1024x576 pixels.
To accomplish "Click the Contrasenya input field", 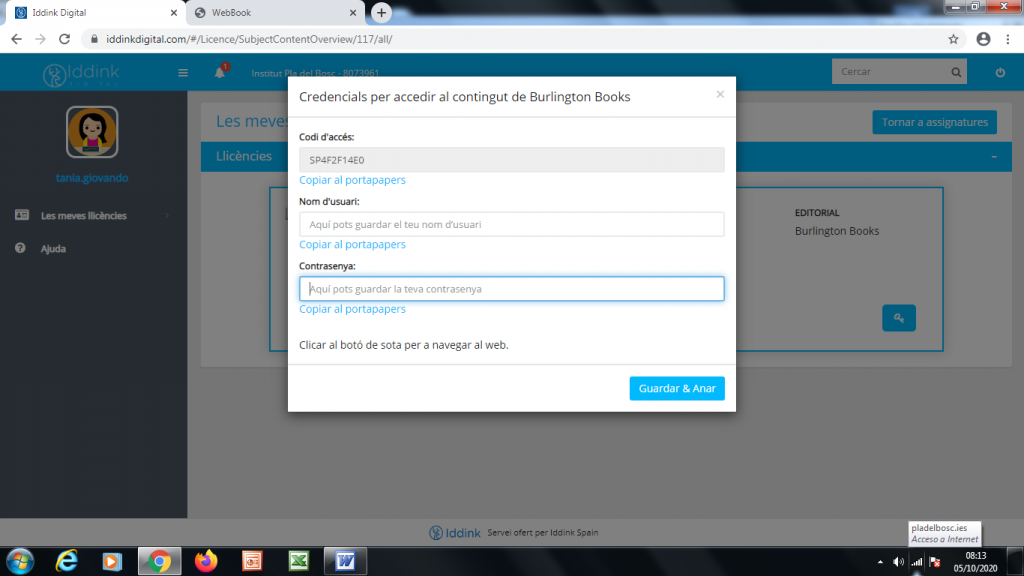I will click(511, 289).
